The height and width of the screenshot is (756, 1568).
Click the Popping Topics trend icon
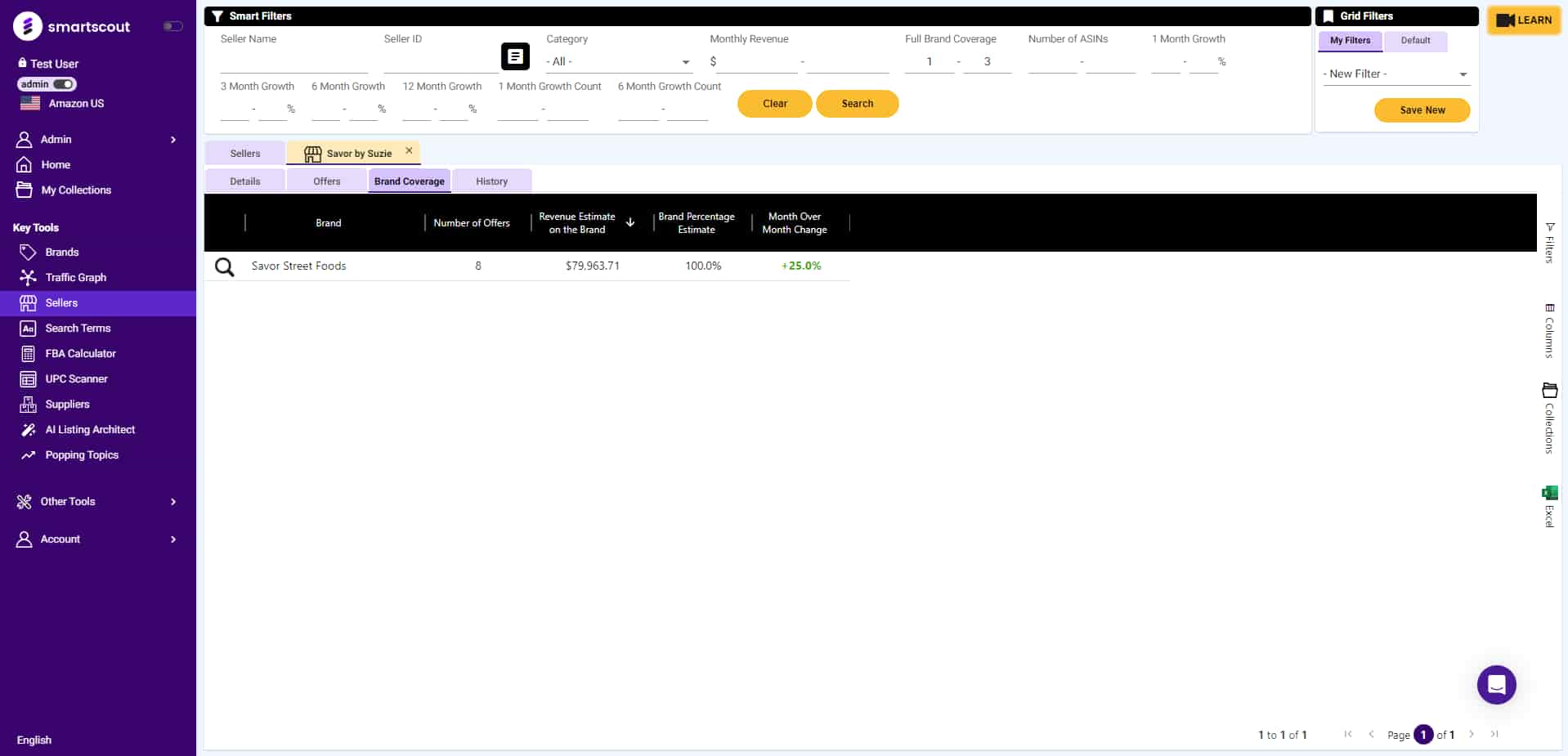(28, 454)
